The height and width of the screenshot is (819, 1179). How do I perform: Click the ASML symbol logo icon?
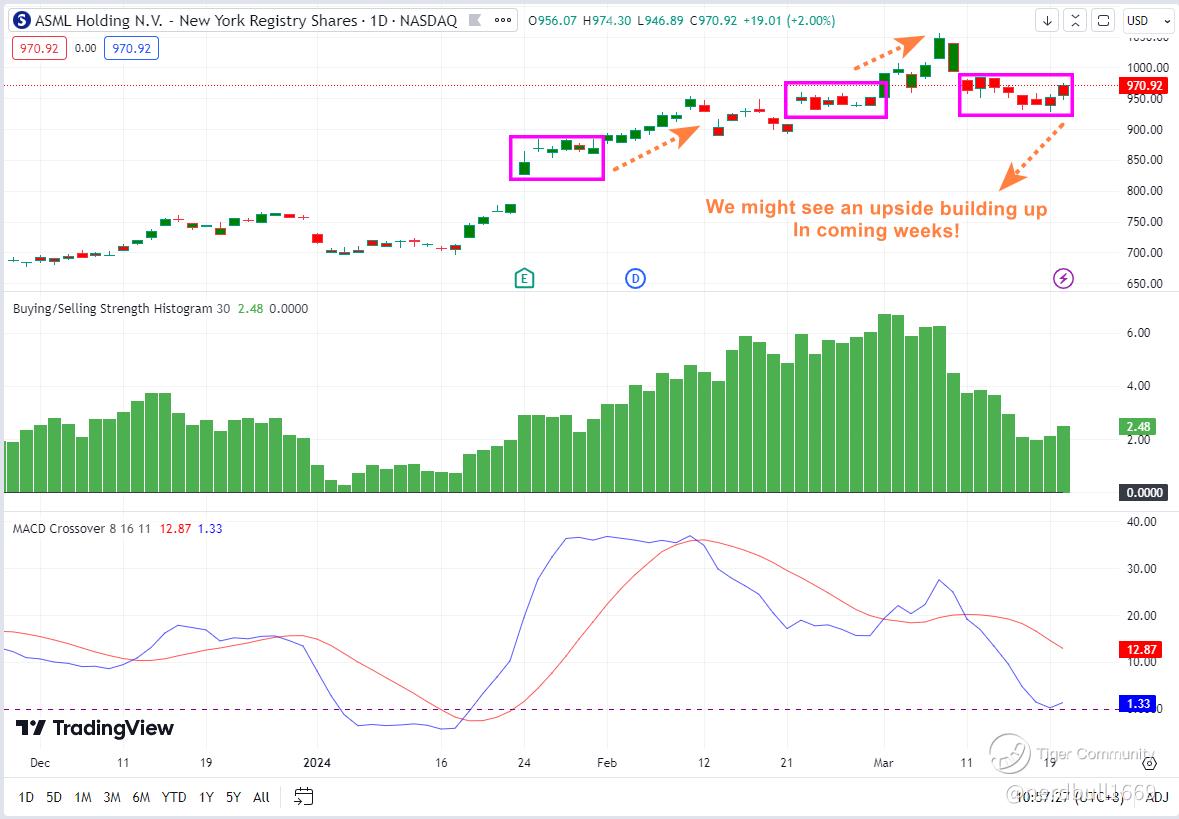click(22, 20)
